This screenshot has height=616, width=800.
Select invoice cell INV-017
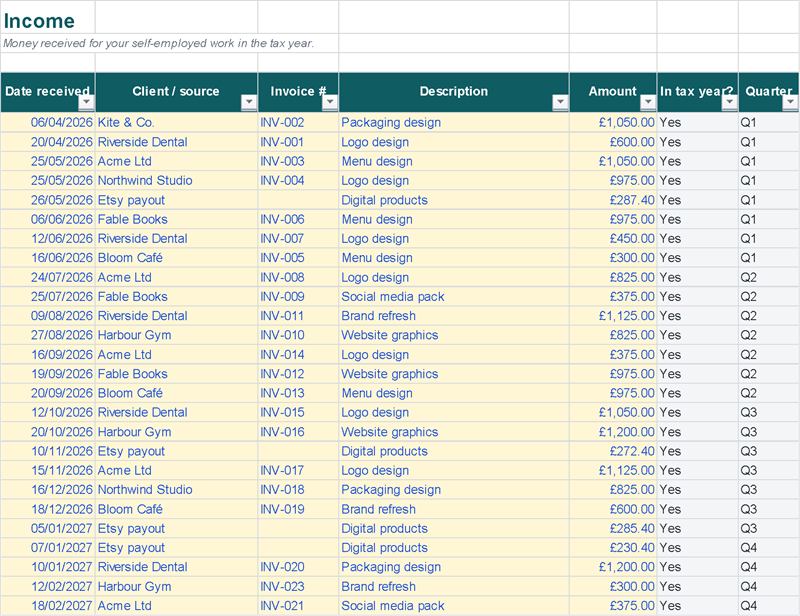pos(298,471)
